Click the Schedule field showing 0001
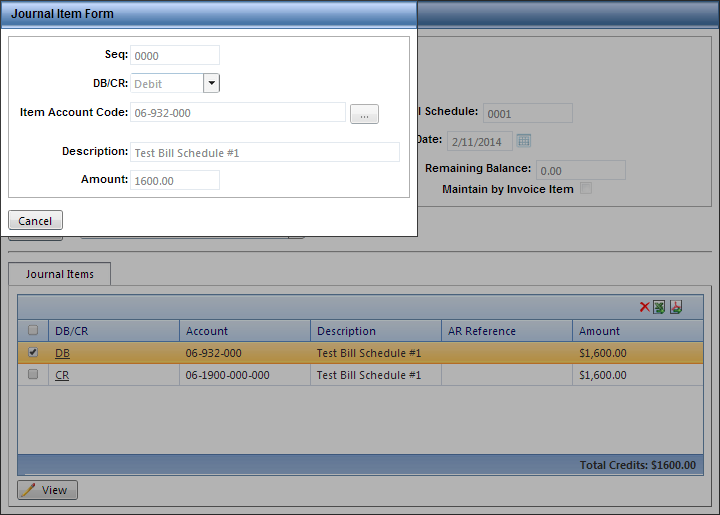720x515 pixels. pyautogui.click(x=528, y=113)
